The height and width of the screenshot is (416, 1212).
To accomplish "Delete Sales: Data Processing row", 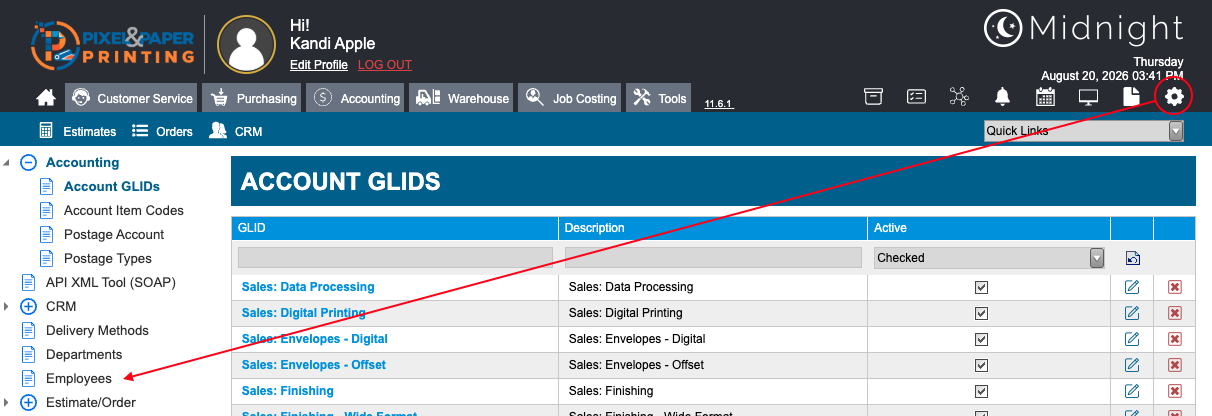I will [x=1175, y=287].
